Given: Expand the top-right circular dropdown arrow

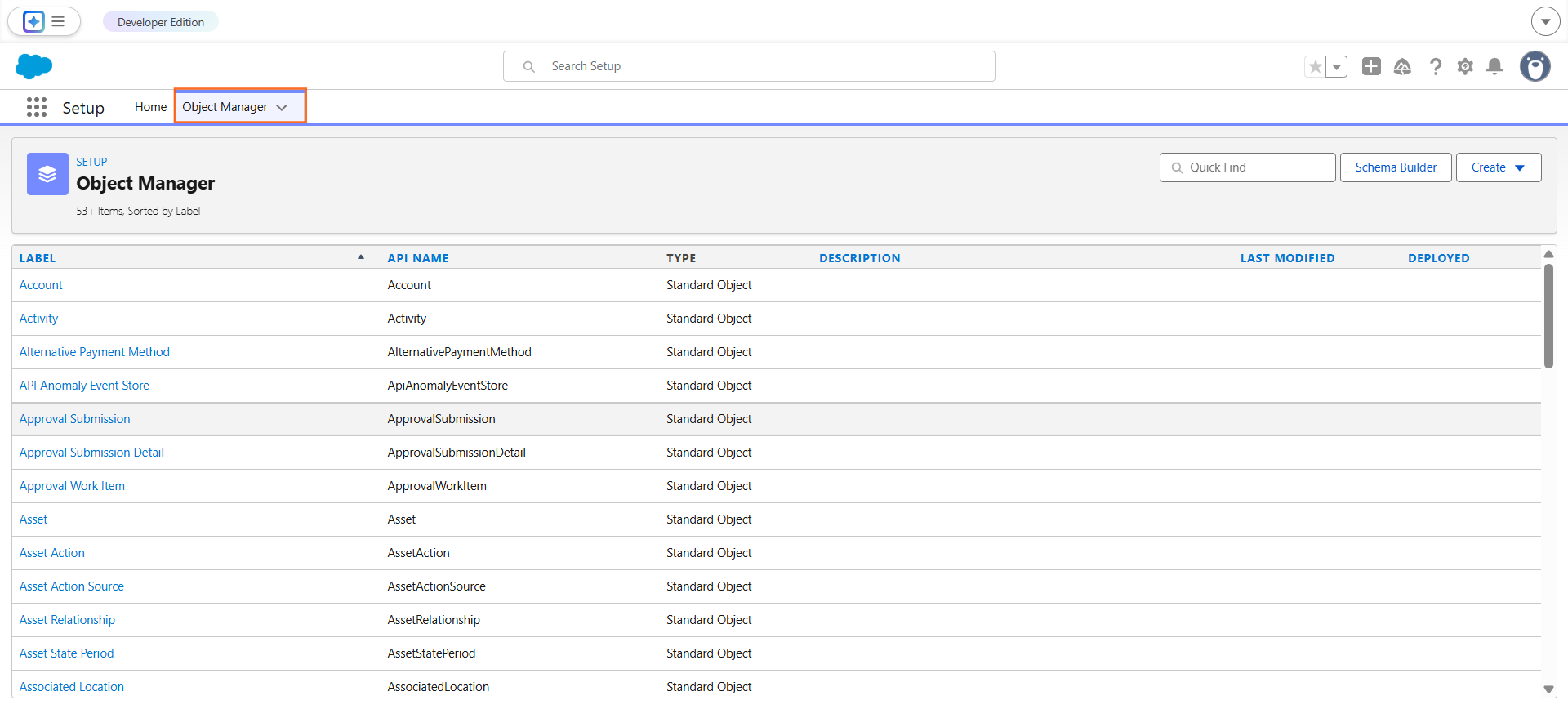Looking at the screenshot, I should pos(1545,21).
